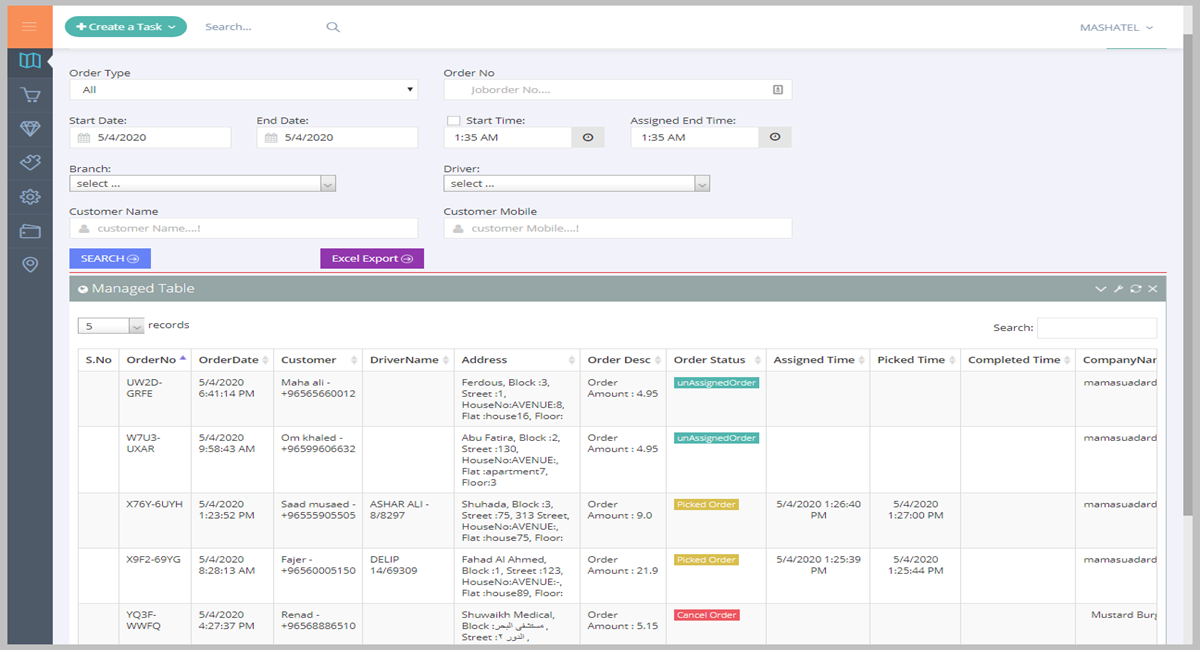Click the Customer Name input field
The image size is (1200, 650).
pos(244,228)
